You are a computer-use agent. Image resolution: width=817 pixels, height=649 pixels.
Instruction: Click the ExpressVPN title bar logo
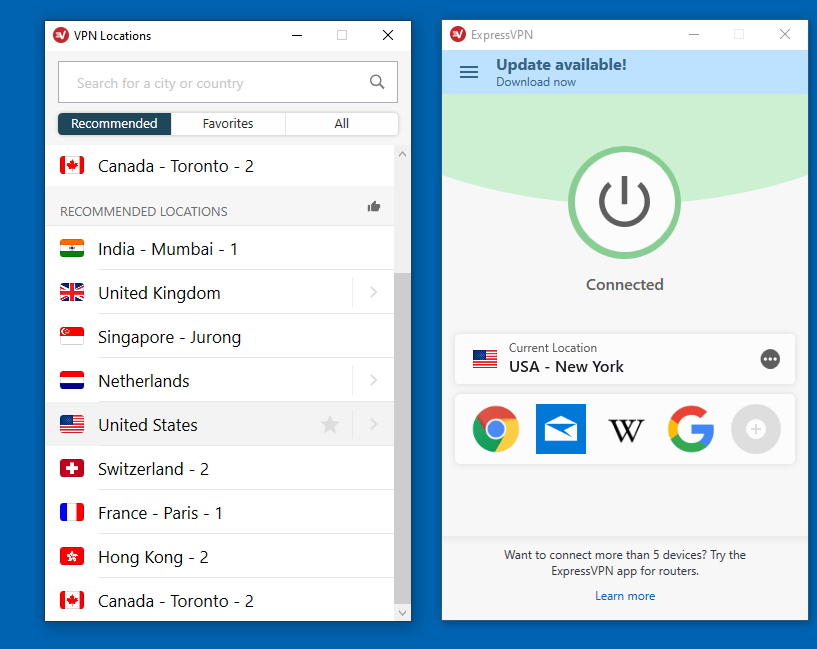458,34
